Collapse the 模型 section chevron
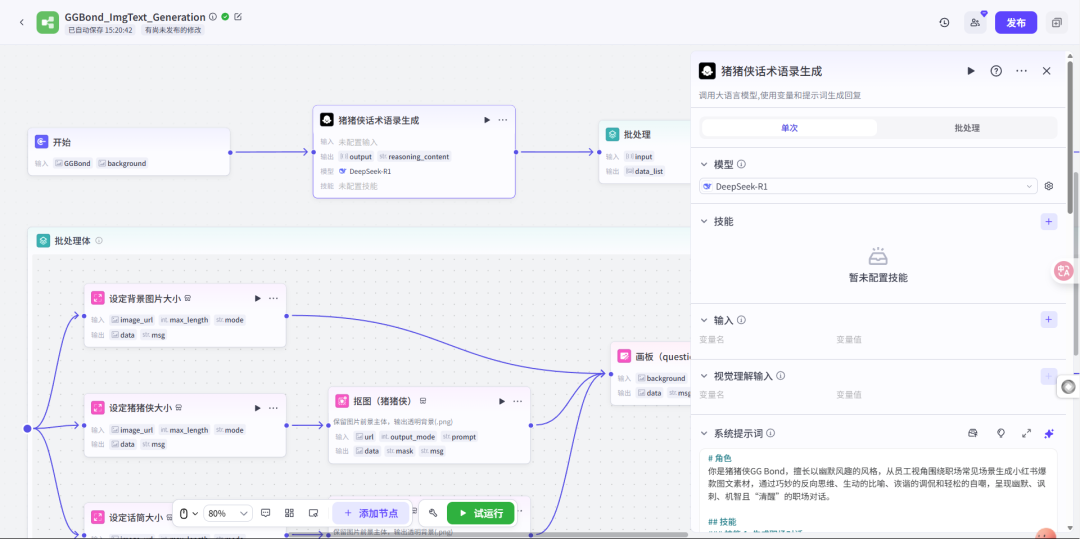Viewport: 1080px width, 539px height. coord(704,165)
